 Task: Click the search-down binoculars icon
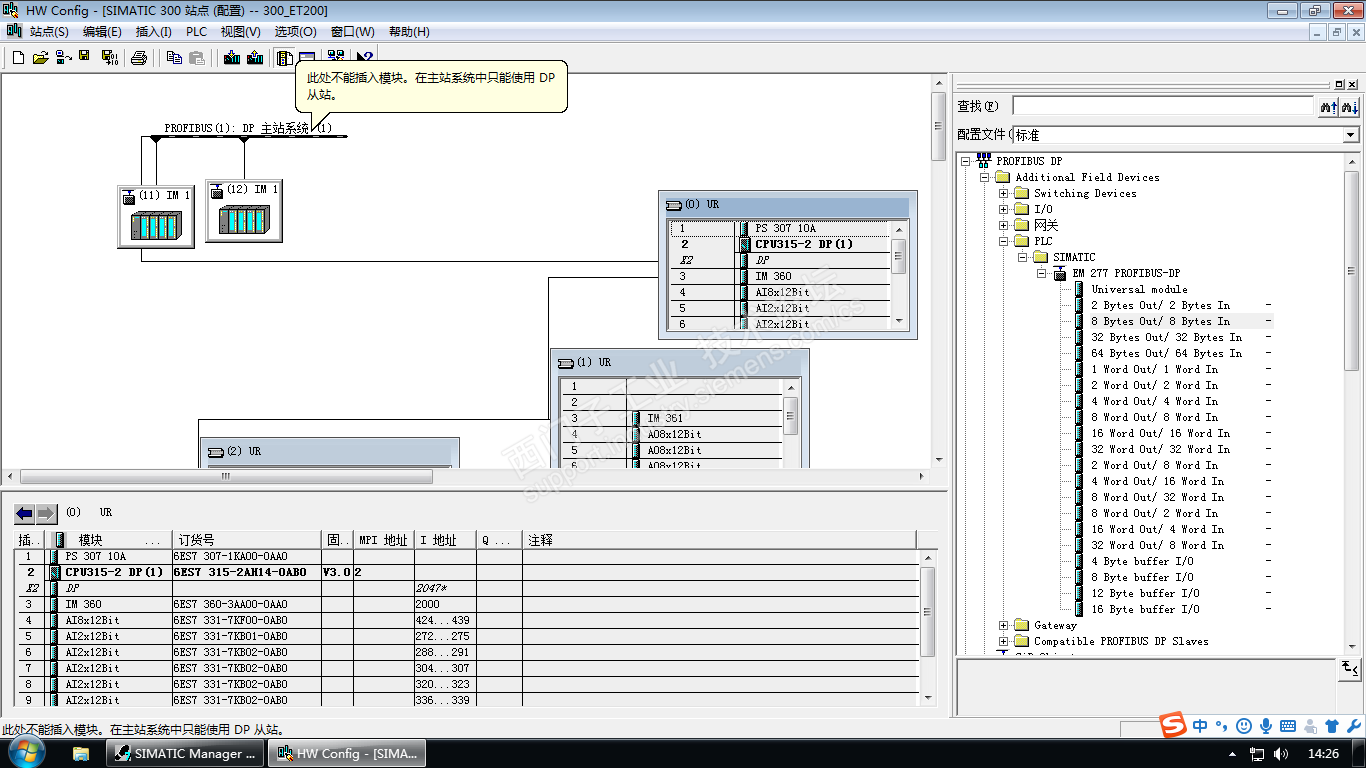point(1349,106)
